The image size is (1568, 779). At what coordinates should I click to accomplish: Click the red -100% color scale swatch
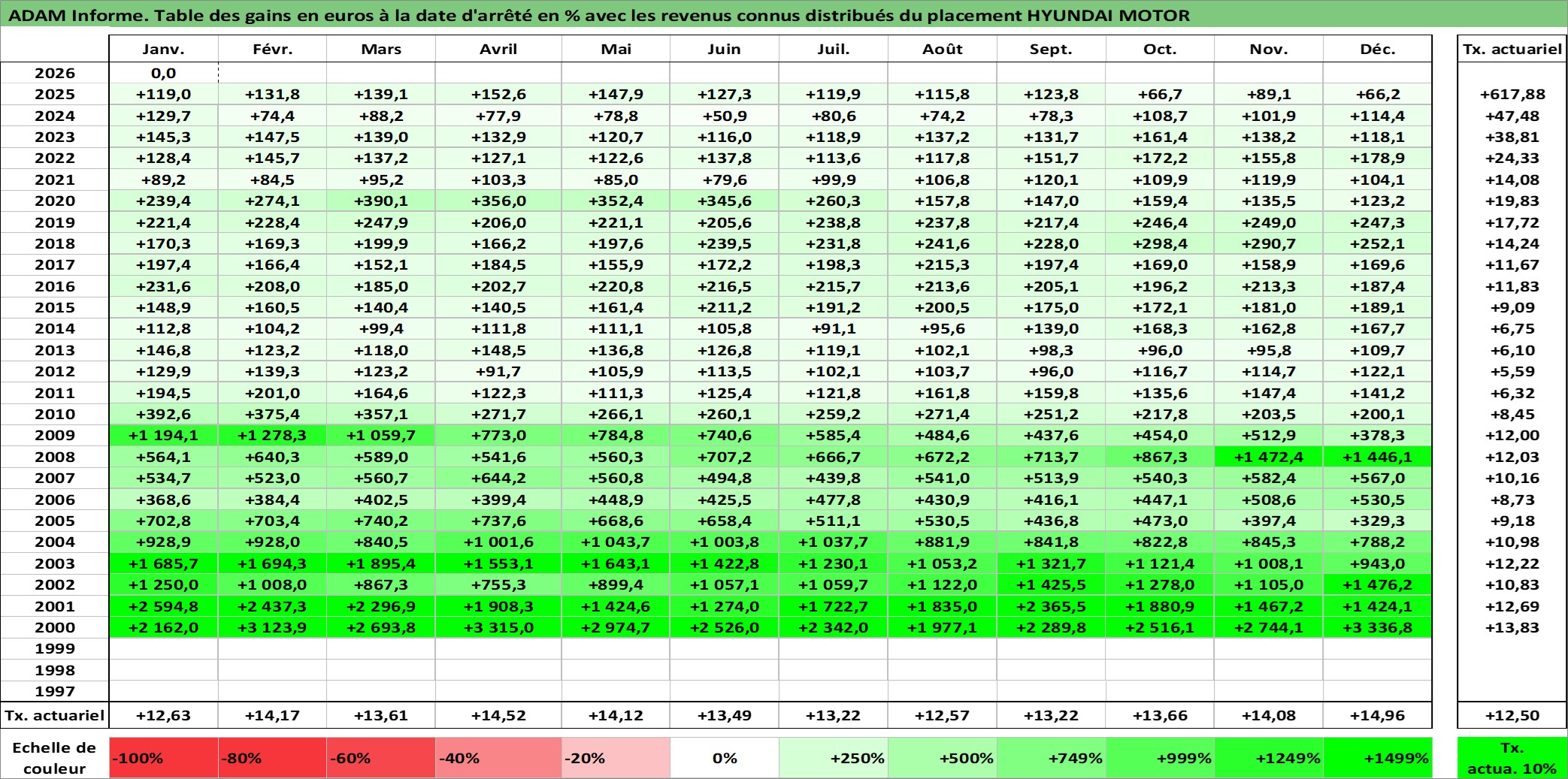pyautogui.click(x=163, y=757)
